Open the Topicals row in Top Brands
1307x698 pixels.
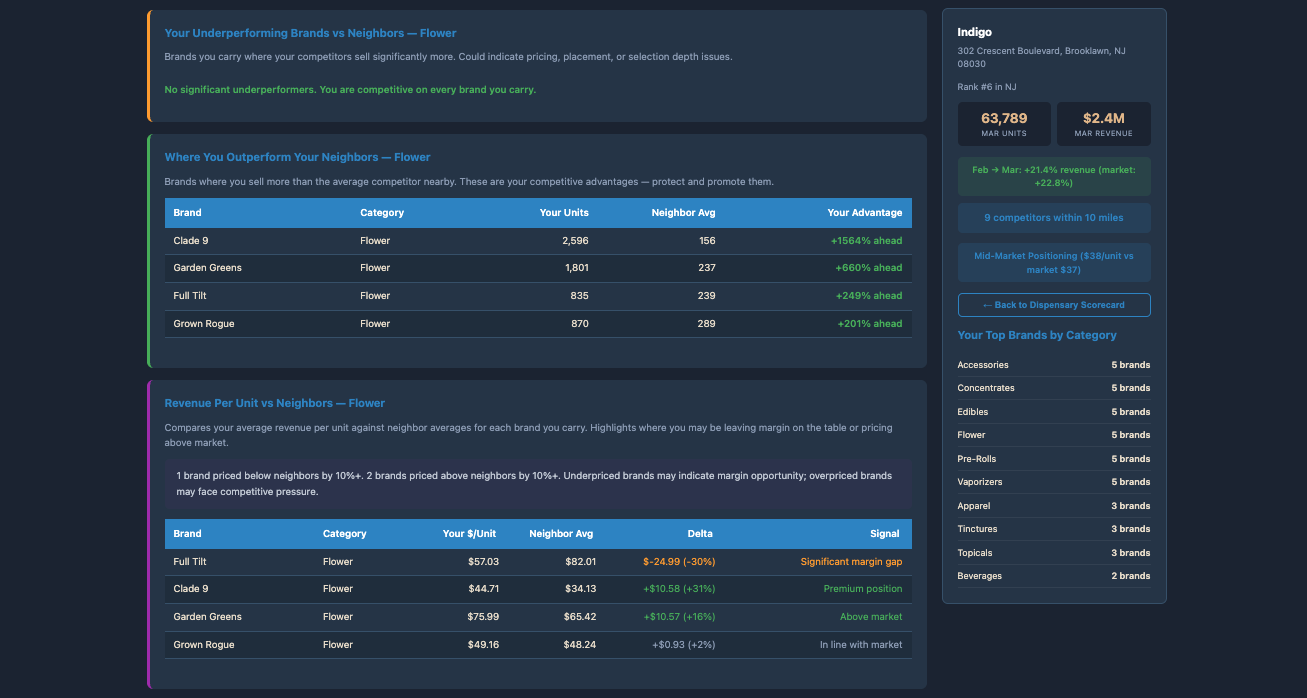1054,553
